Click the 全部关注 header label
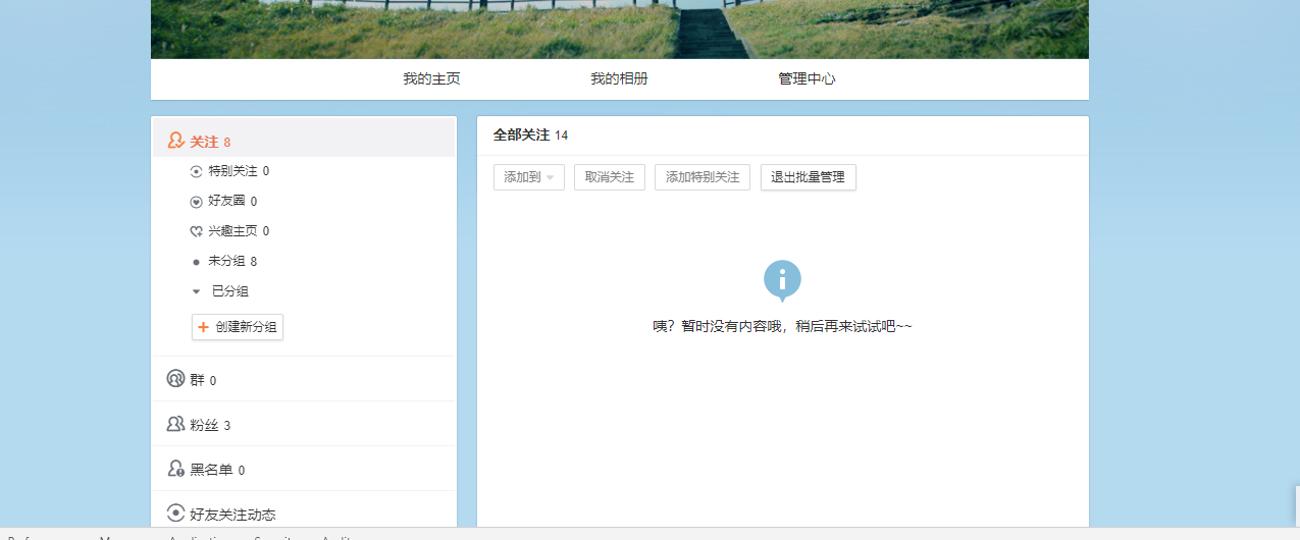This screenshot has width=1300, height=540. pyautogui.click(x=521, y=136)
